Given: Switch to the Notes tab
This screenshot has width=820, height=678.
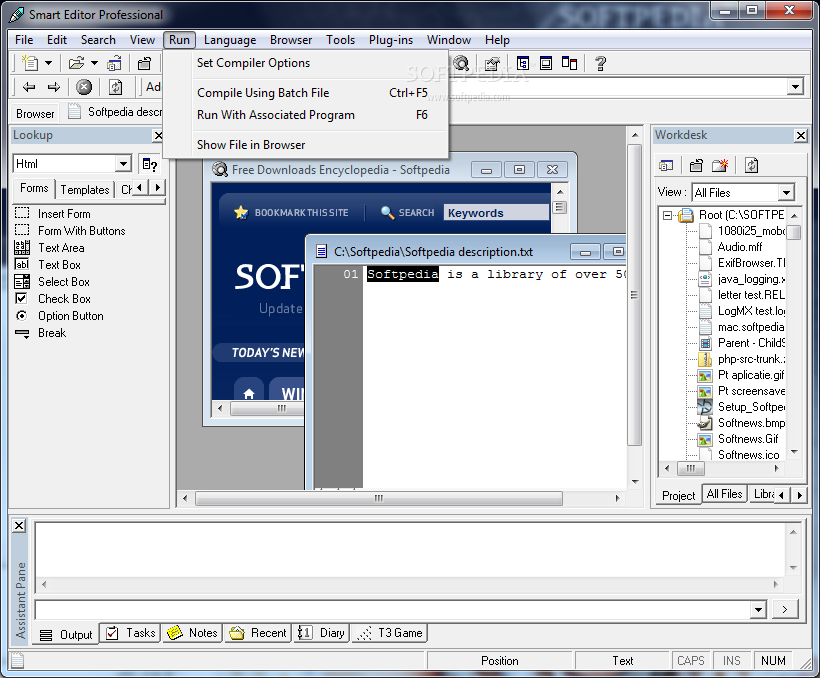Looking at the screenshot, I should (192, 633).
